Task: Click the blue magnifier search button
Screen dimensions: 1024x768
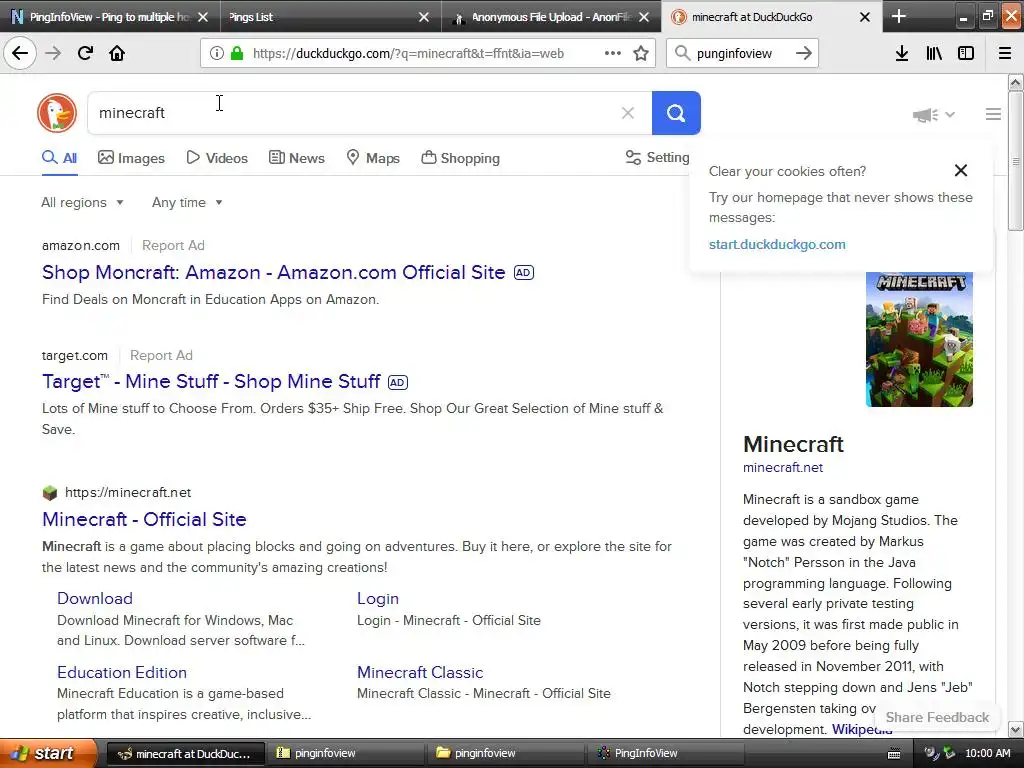Action: [676, 113]
